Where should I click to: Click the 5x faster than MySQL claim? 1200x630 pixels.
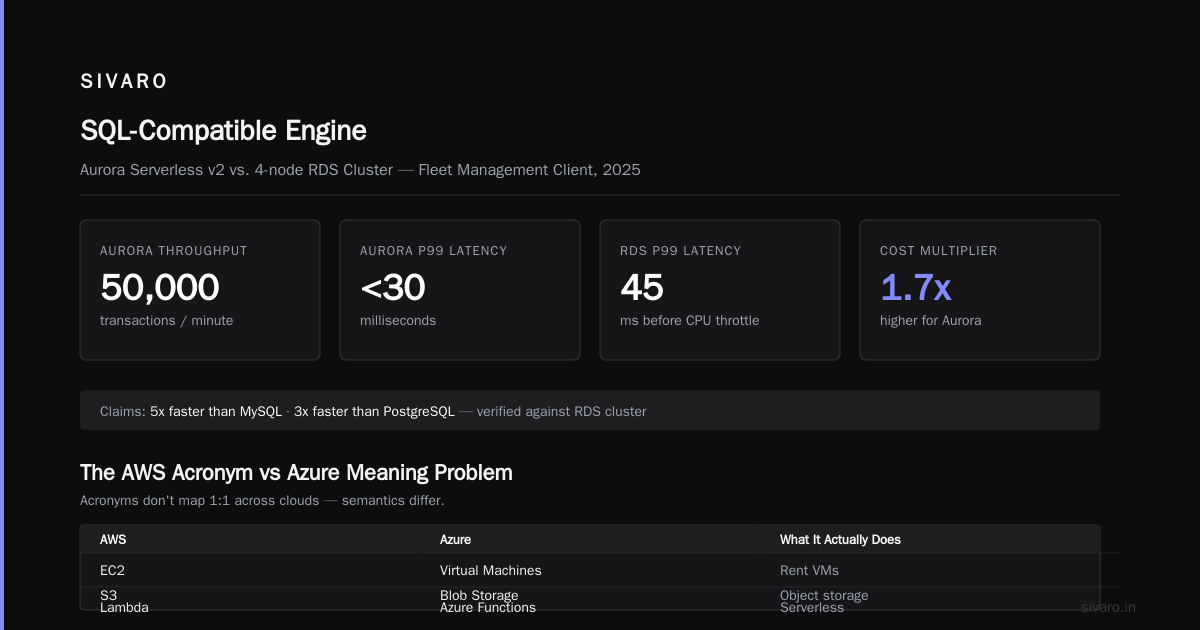(x=218, y=411)
